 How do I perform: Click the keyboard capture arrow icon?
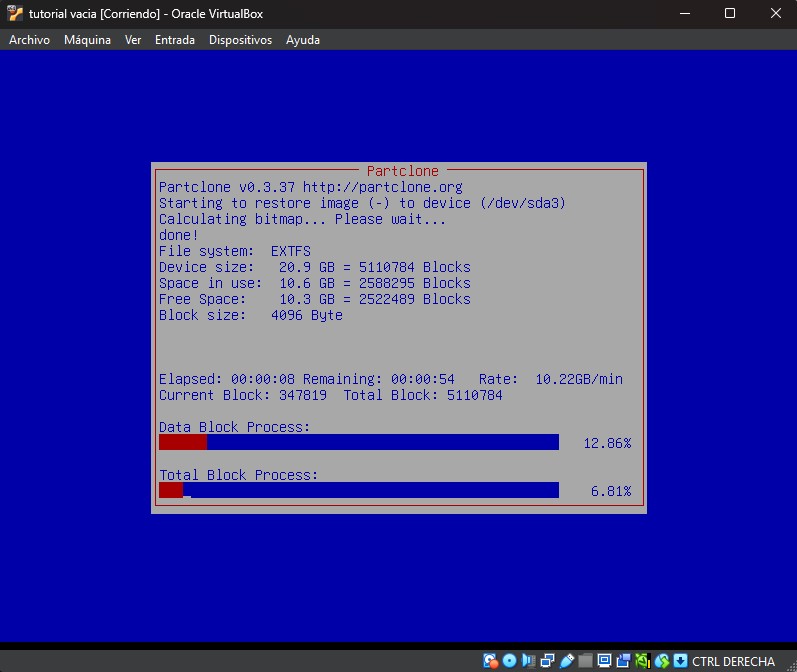tap(680, 661)
